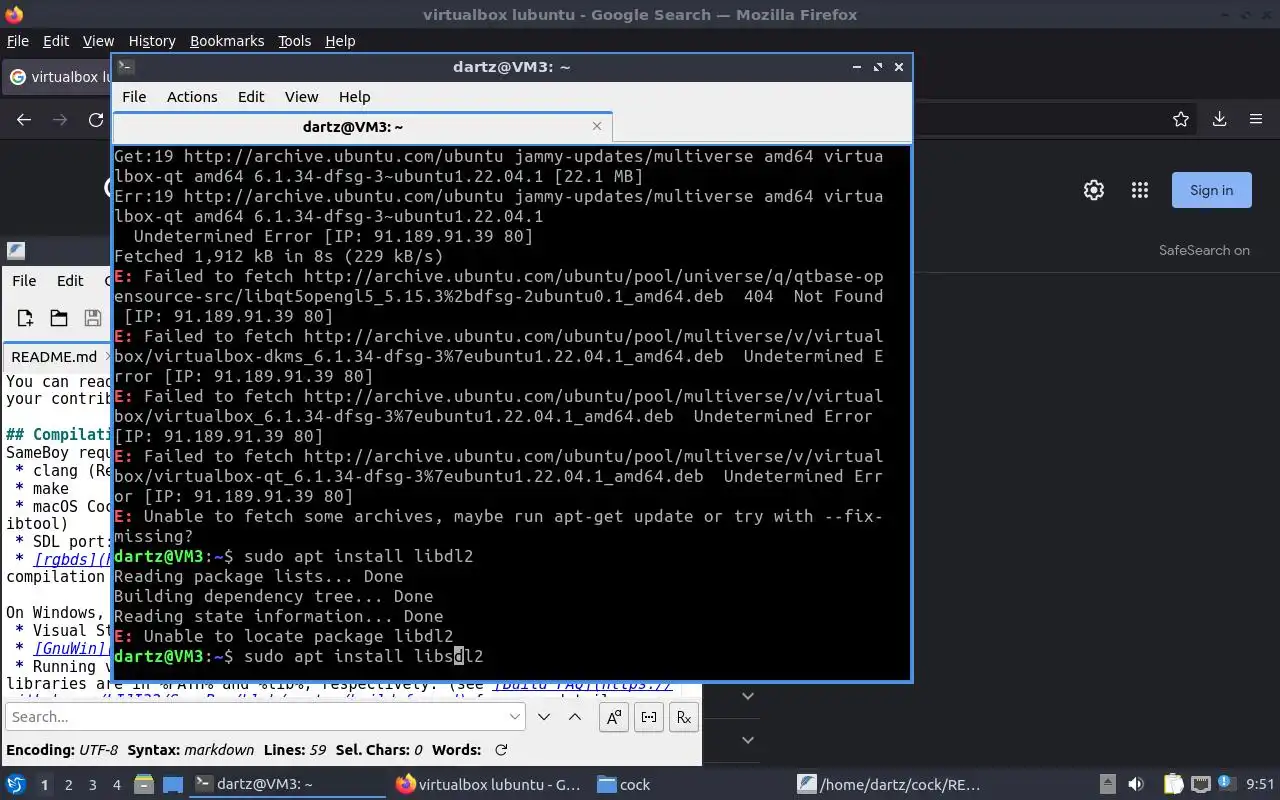Viewport: 1280px width, 800px height.
Task: Open the terminal File menu
Action: (134, 97)
